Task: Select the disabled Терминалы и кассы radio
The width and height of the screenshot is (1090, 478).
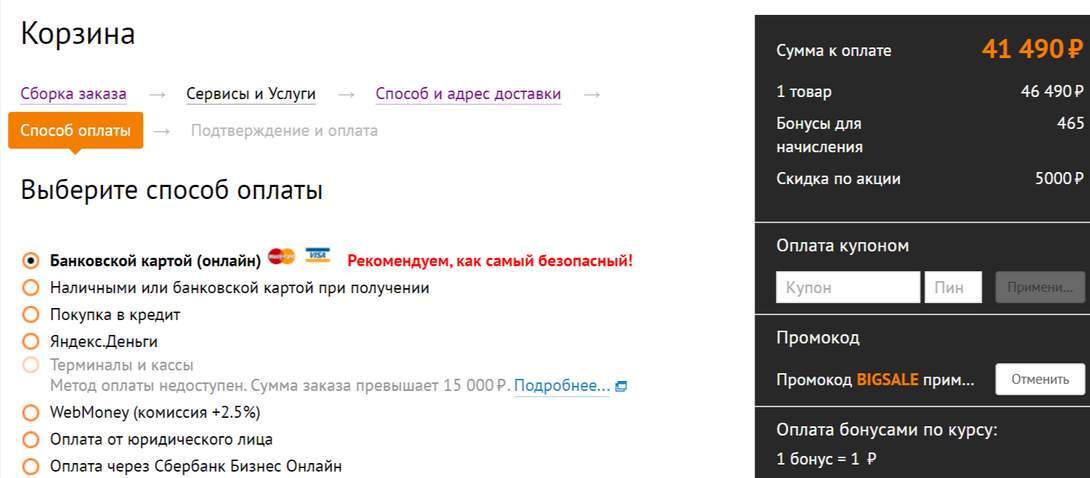Action: click(x=30, y=365)
